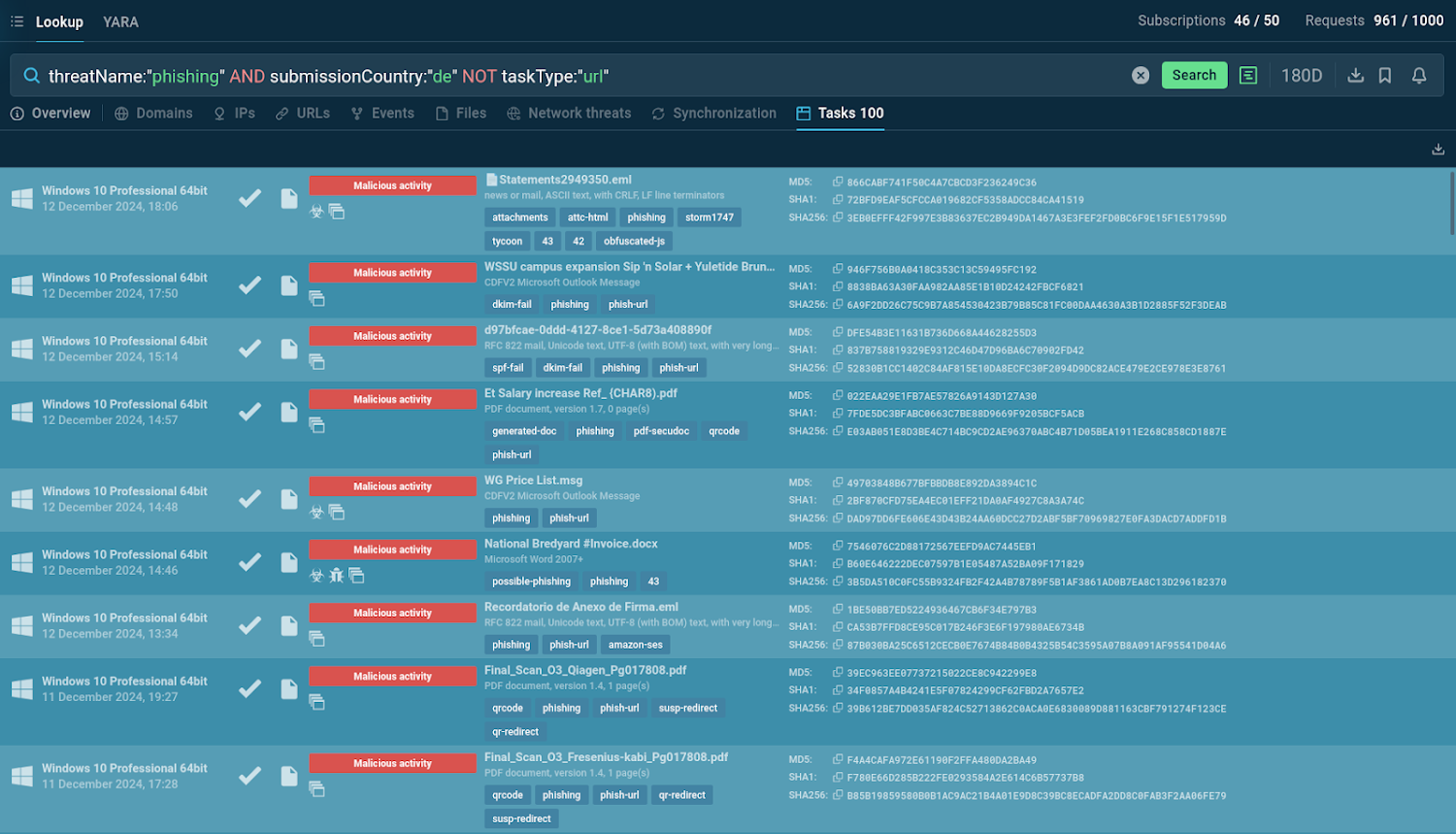The width and height of the screenshot is (1456, 834).
Task: Copy SHA1 hash of Statements2949350.eml
Action: click(838, 199)
